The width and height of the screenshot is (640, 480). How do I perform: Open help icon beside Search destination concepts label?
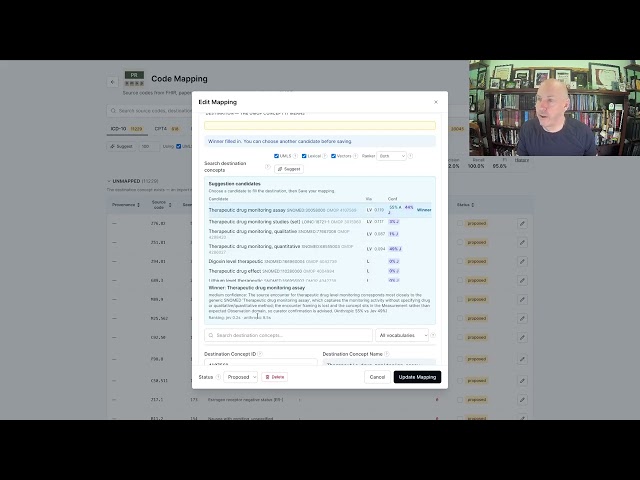tap(267, 167)
